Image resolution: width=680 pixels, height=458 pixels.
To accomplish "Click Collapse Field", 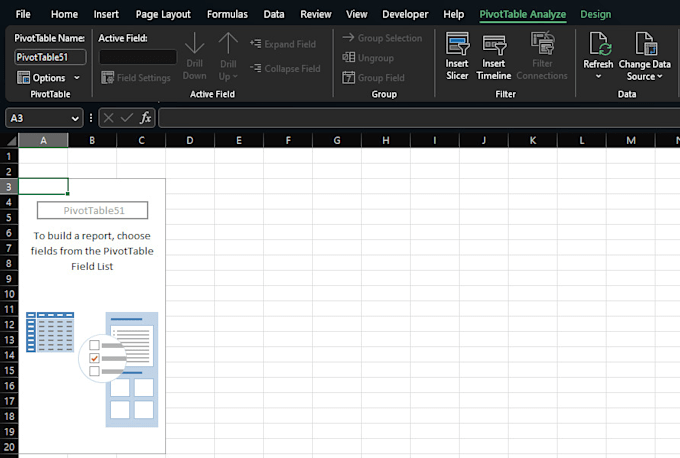I will pyautogui.click(x=285, y=69).
